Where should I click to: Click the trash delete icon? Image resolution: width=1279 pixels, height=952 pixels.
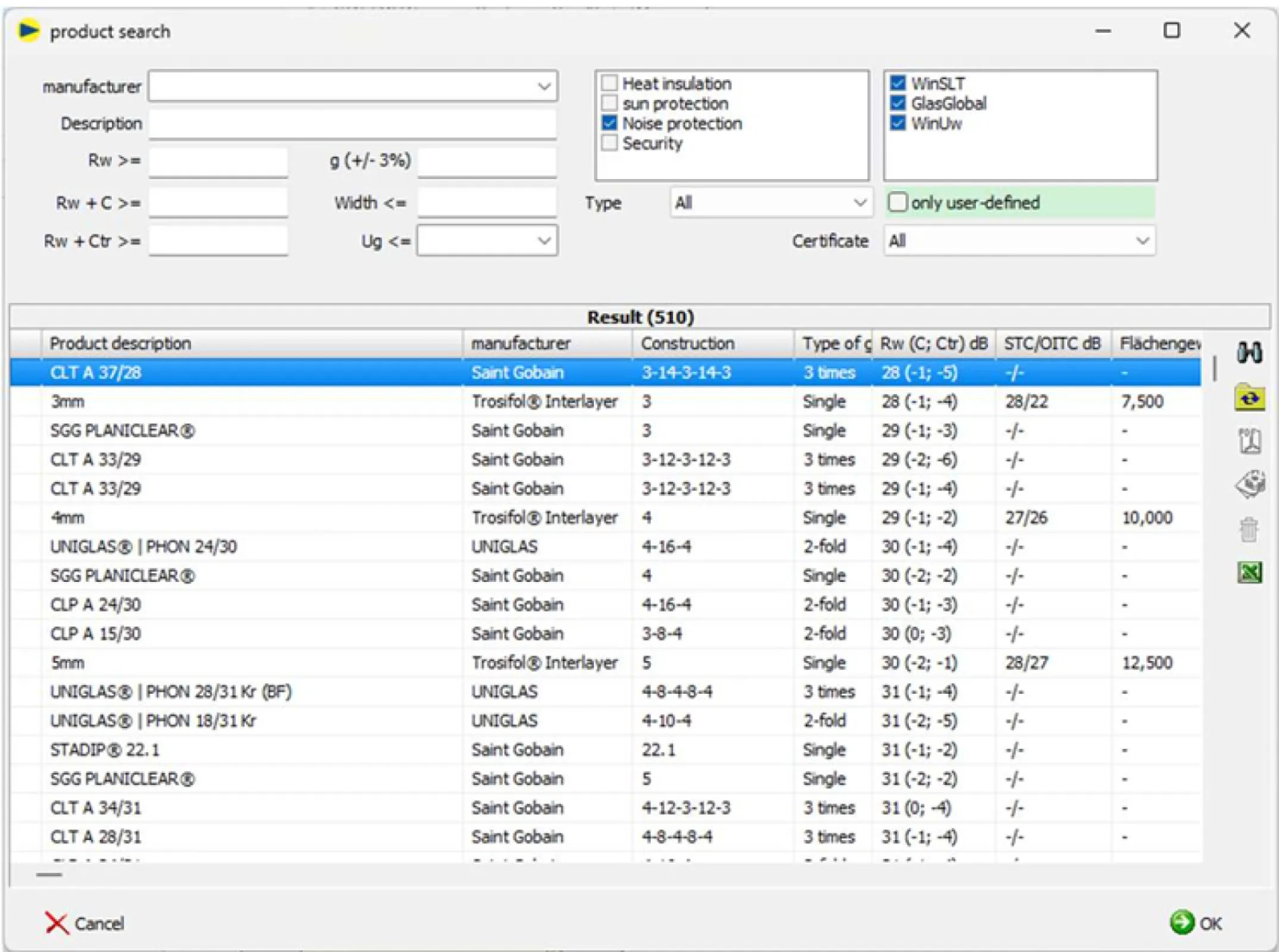point(1248,528)
